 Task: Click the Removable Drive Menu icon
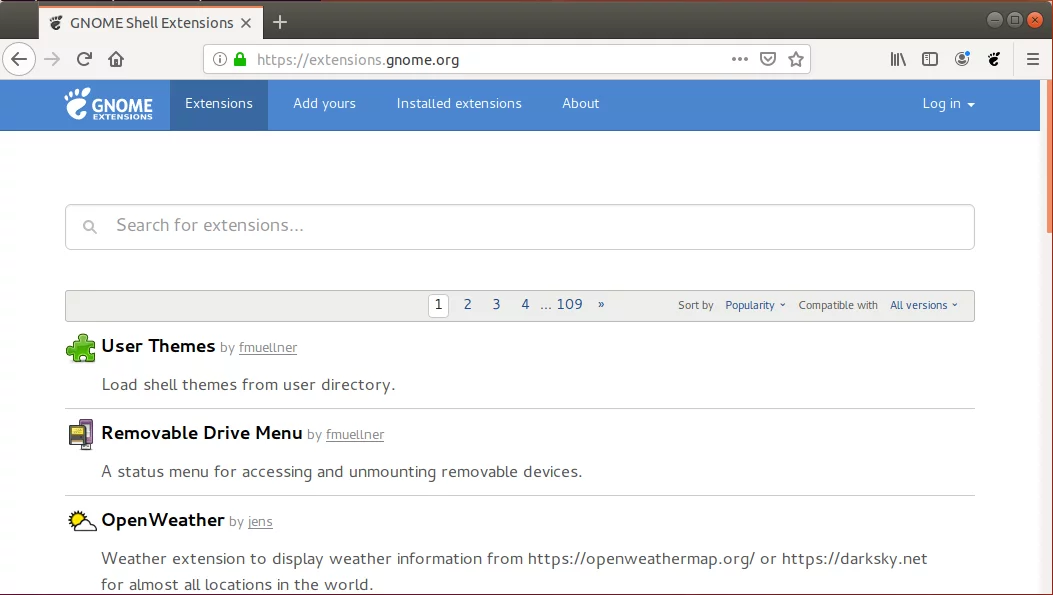(x=81, y=434)
